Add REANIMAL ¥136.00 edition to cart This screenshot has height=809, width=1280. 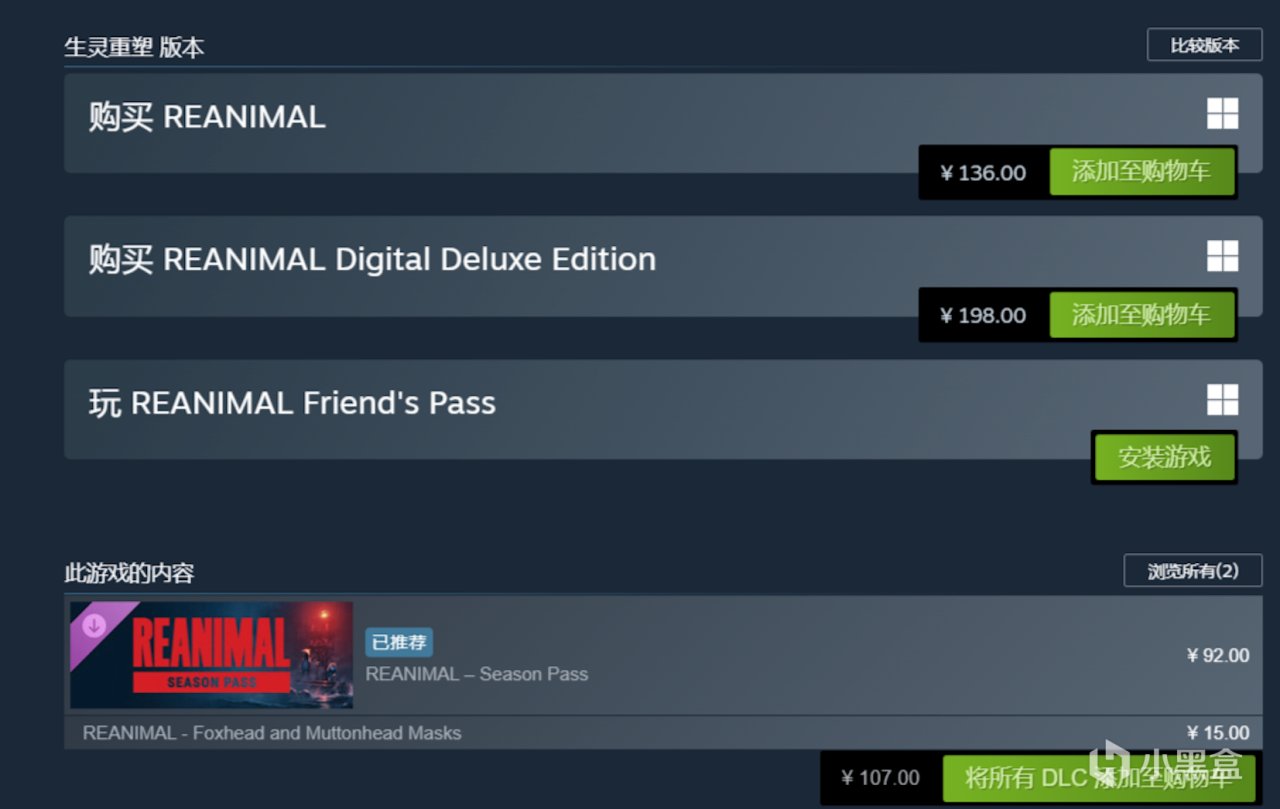(1141, 172)
